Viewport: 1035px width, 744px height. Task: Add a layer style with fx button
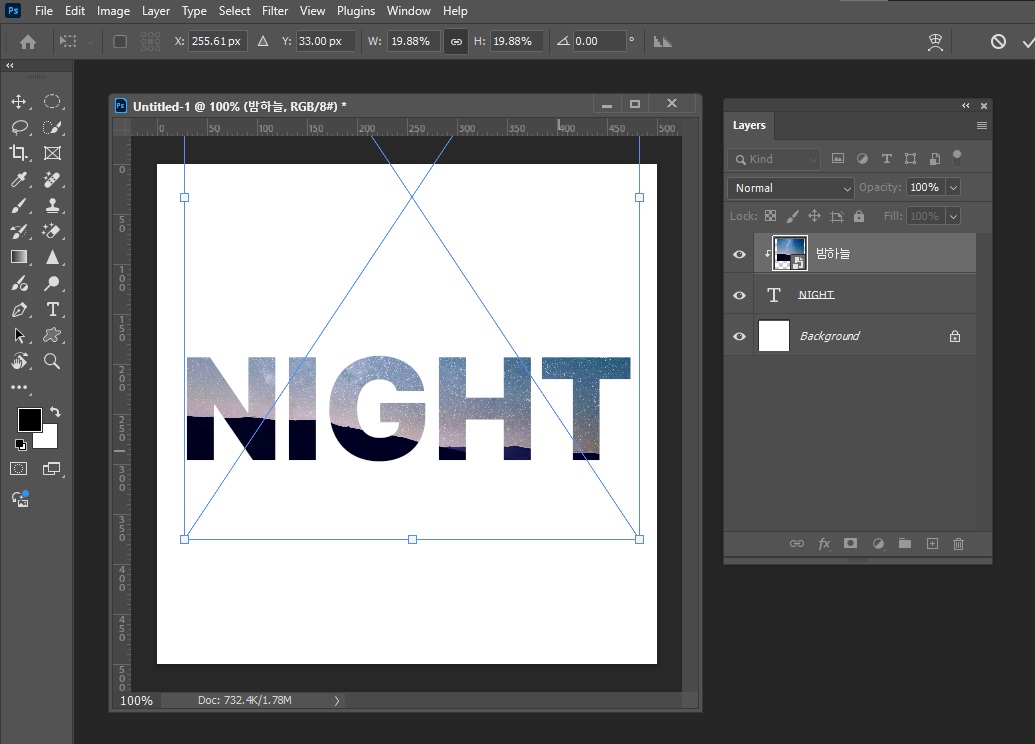824,544
